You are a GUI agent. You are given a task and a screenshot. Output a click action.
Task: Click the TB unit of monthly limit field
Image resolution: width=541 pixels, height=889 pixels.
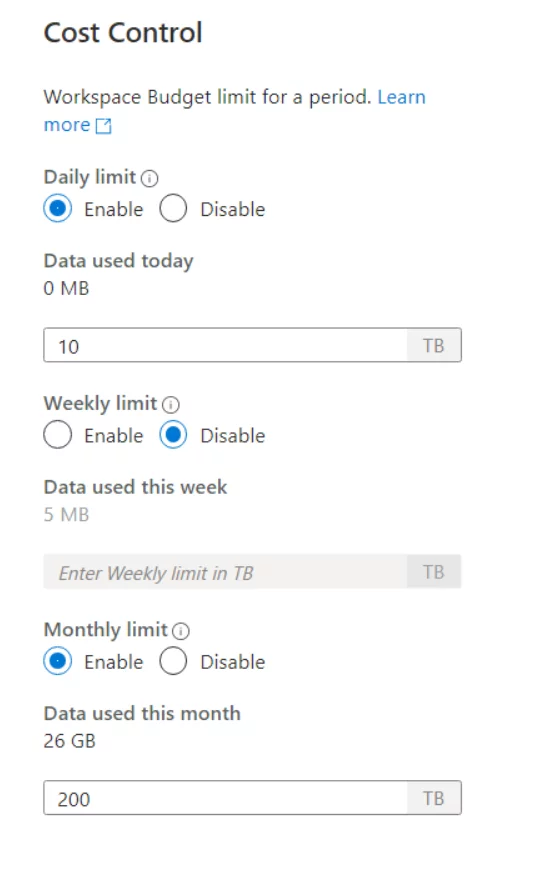[x=434, y=798]
